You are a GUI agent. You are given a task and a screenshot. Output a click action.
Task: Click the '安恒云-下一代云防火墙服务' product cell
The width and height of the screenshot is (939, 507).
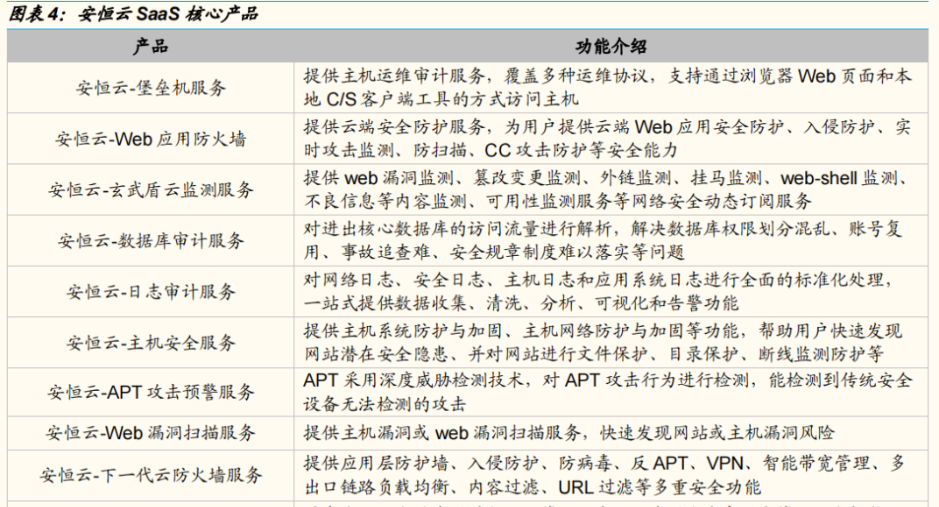(x=150, y=475)
